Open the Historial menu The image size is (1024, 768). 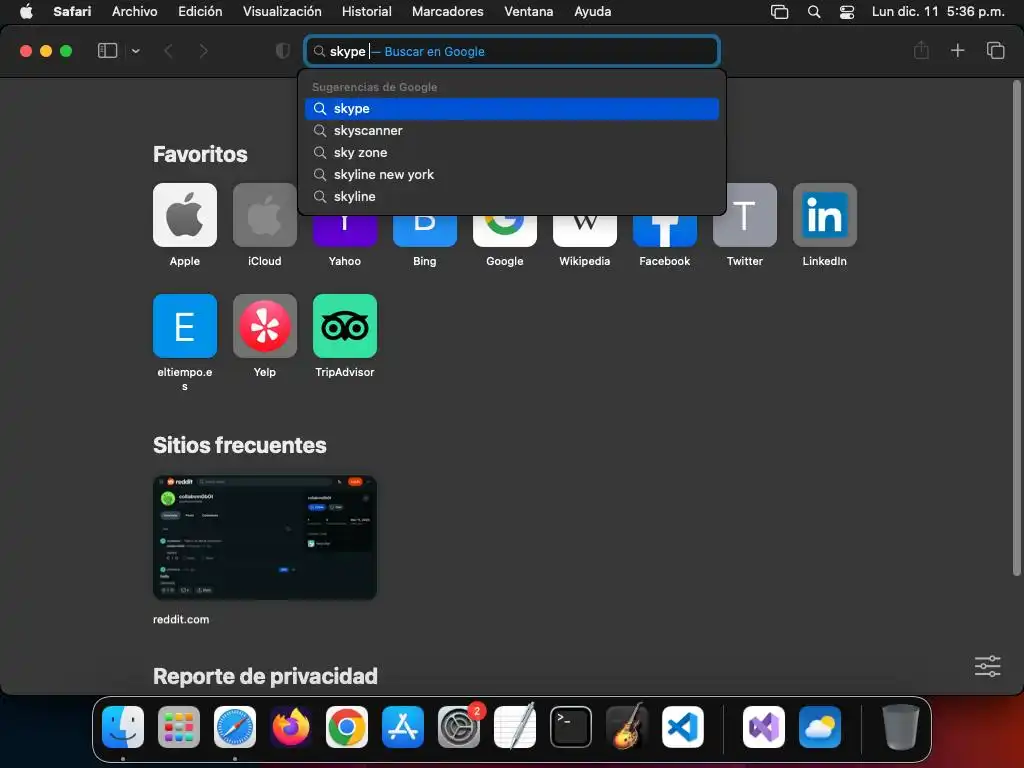(x=366, y=11)
